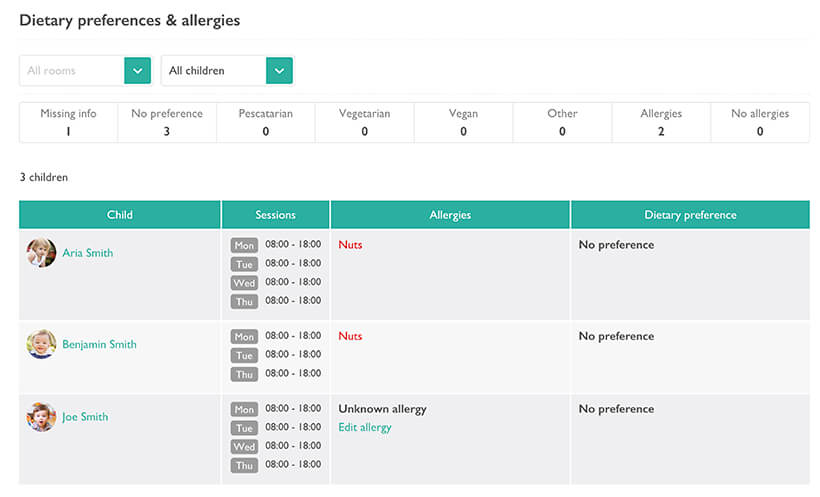Filter by Missing info count
Image resolution: width=820 pixels, height=497 pixels.
[68, 122]
